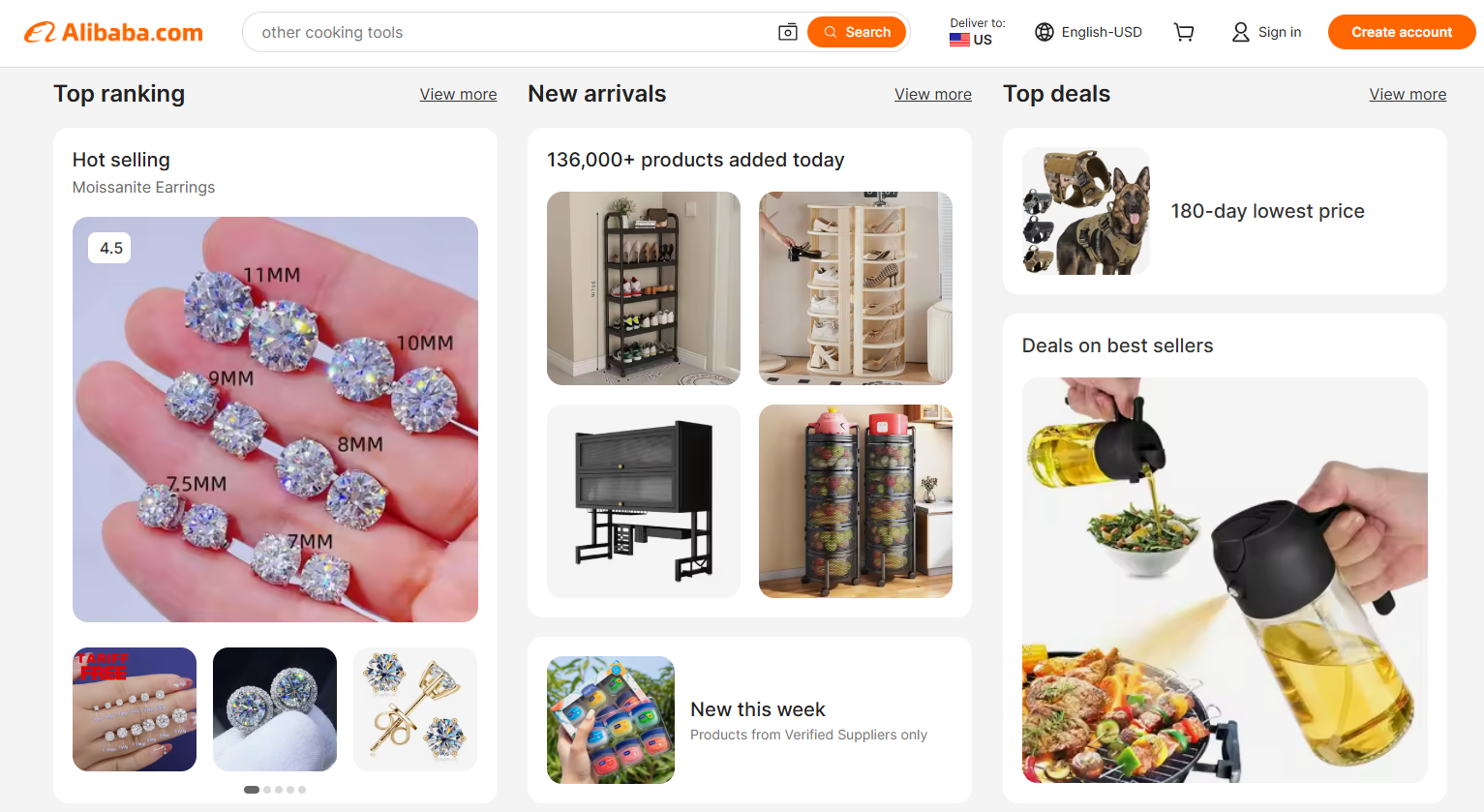The height and width of the screenshot is (812, 1484).
Task: Click the globe language icon
Action: click(x=1044, y=32)
